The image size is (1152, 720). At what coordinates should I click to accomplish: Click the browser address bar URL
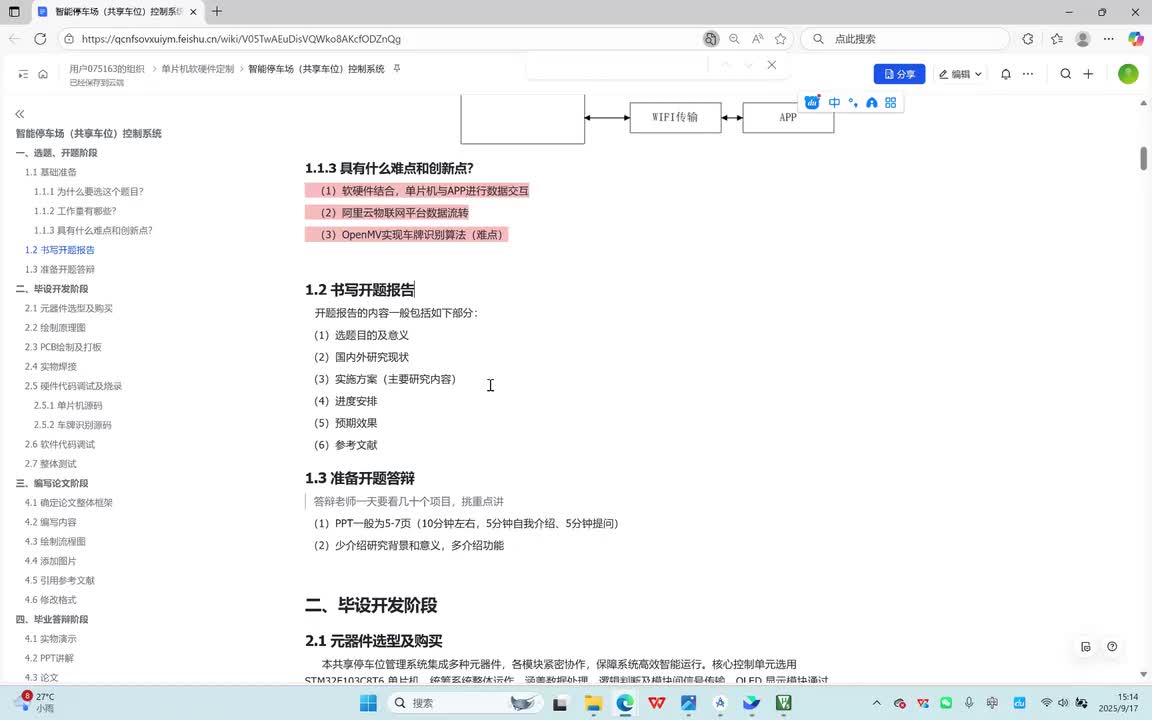tap(241, 39)
